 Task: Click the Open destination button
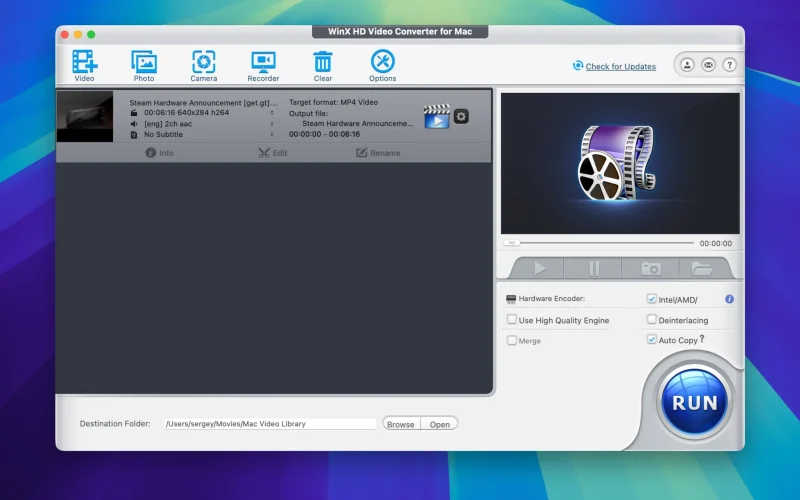(439, 424)
